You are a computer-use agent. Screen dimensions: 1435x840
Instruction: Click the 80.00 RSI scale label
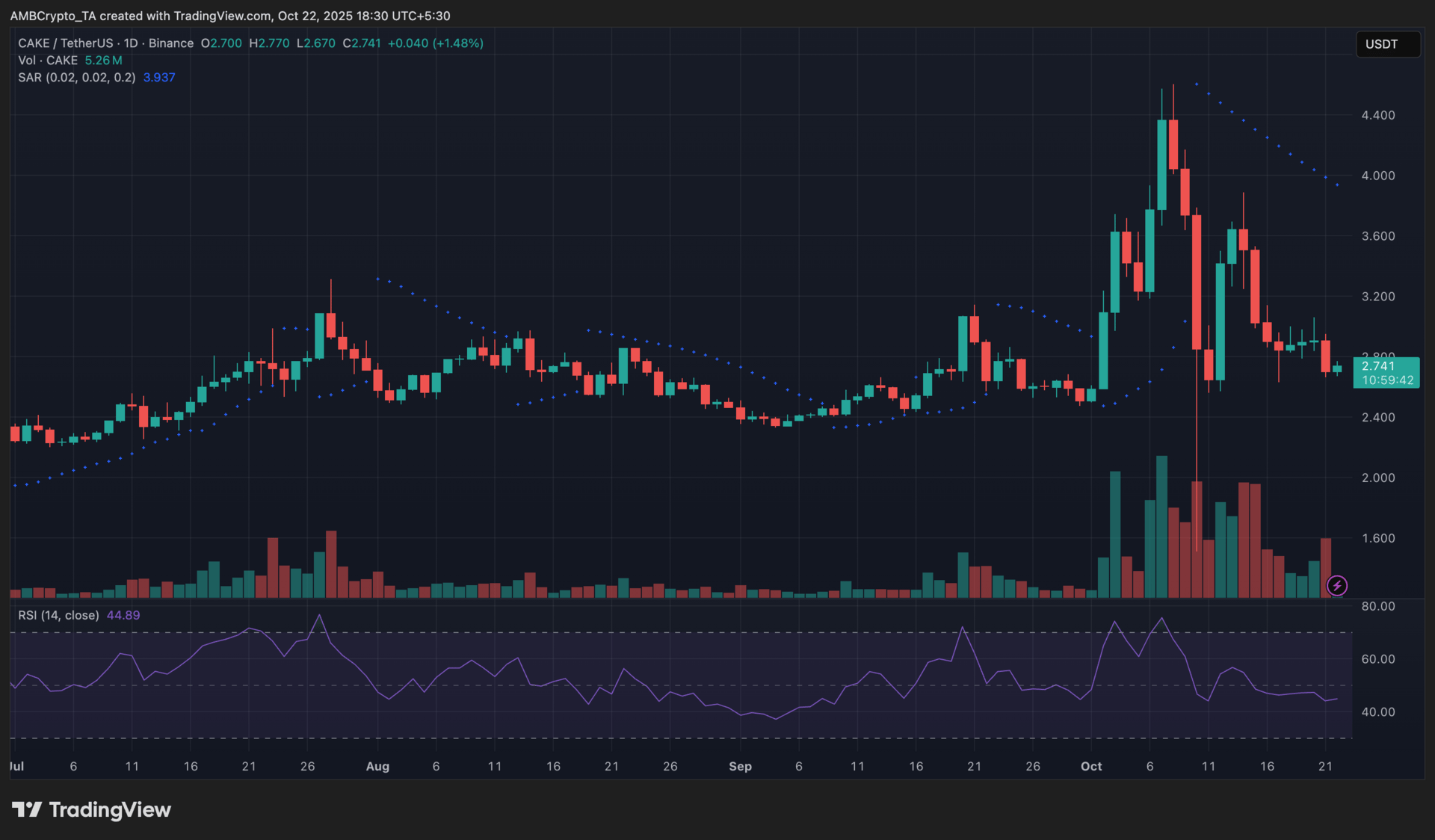coord(1377,606)
